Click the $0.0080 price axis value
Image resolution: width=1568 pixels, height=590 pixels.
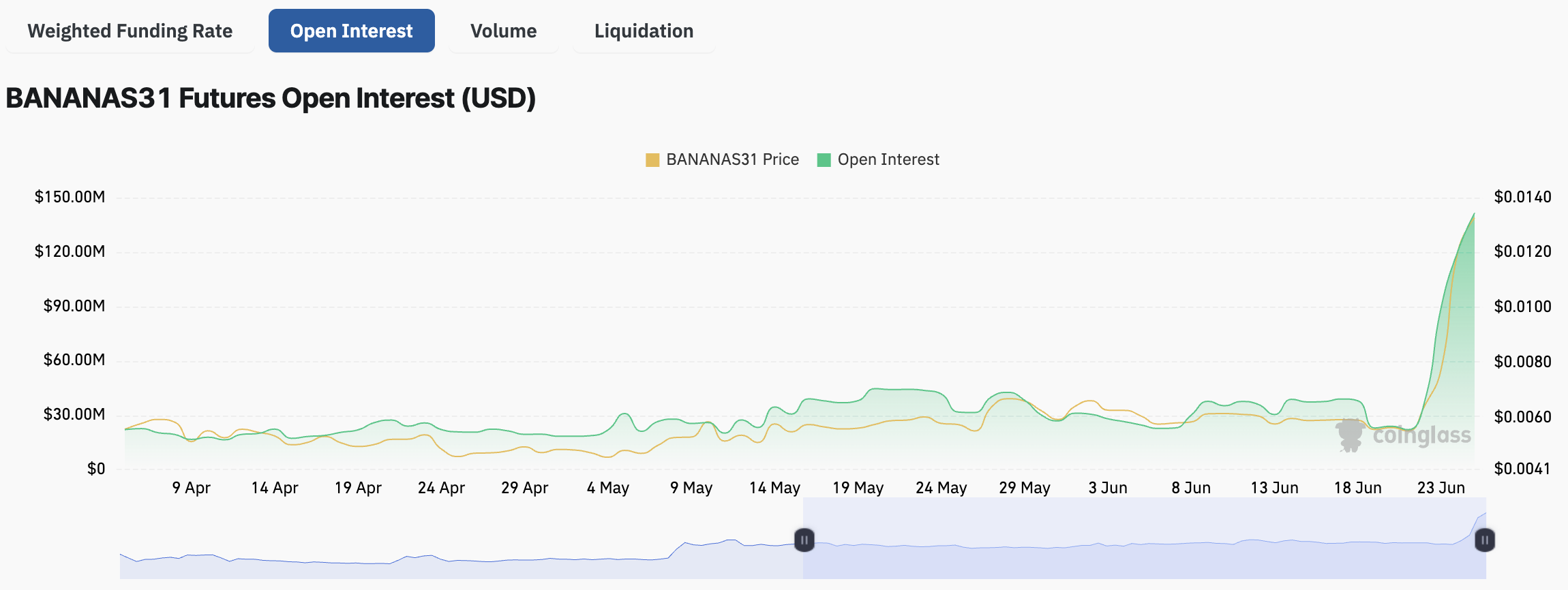[1522, 362]
